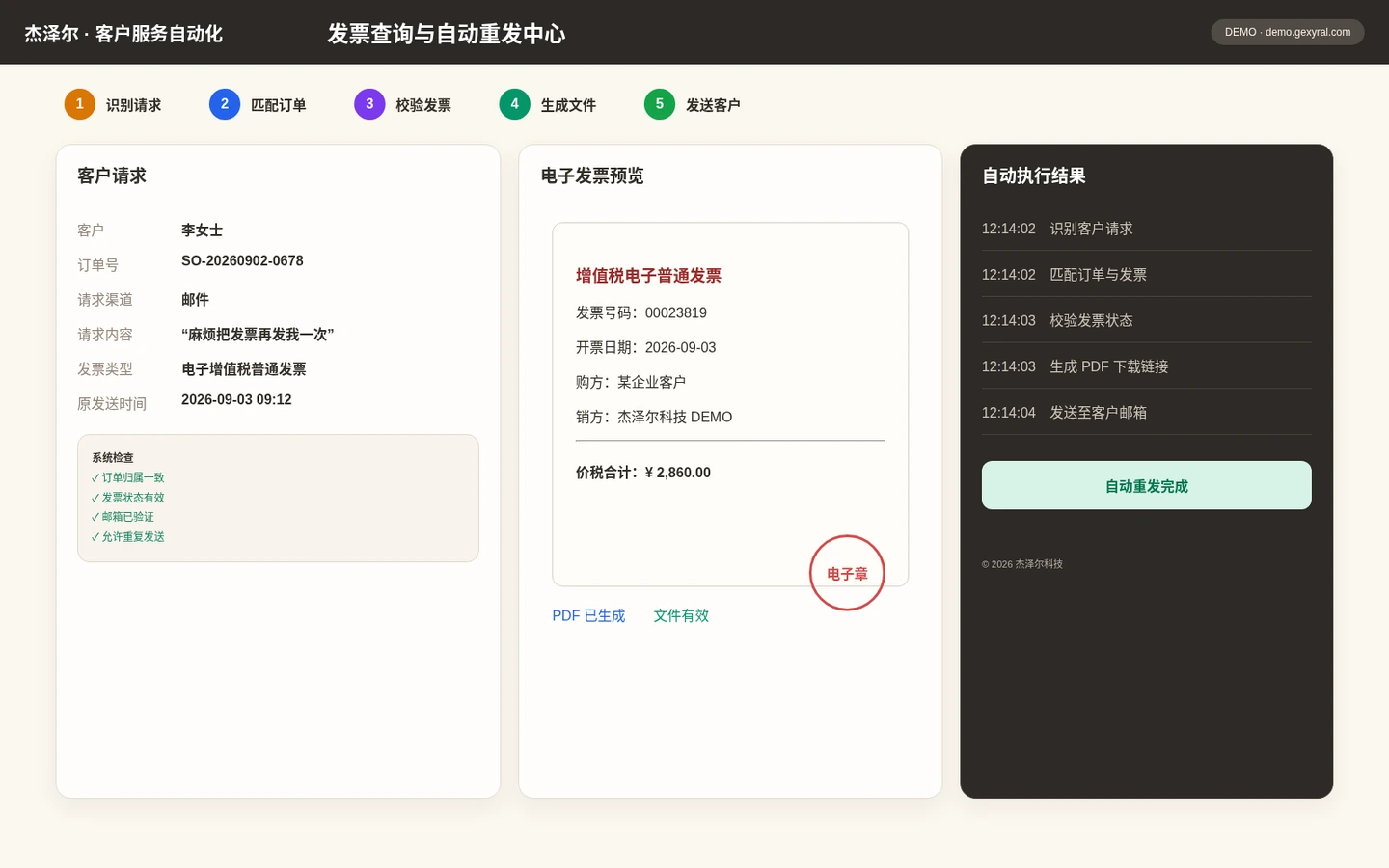Click the 文件有效 status link
The width and height of the screenshot is (1389, 868).
click(x=681, y=615)
